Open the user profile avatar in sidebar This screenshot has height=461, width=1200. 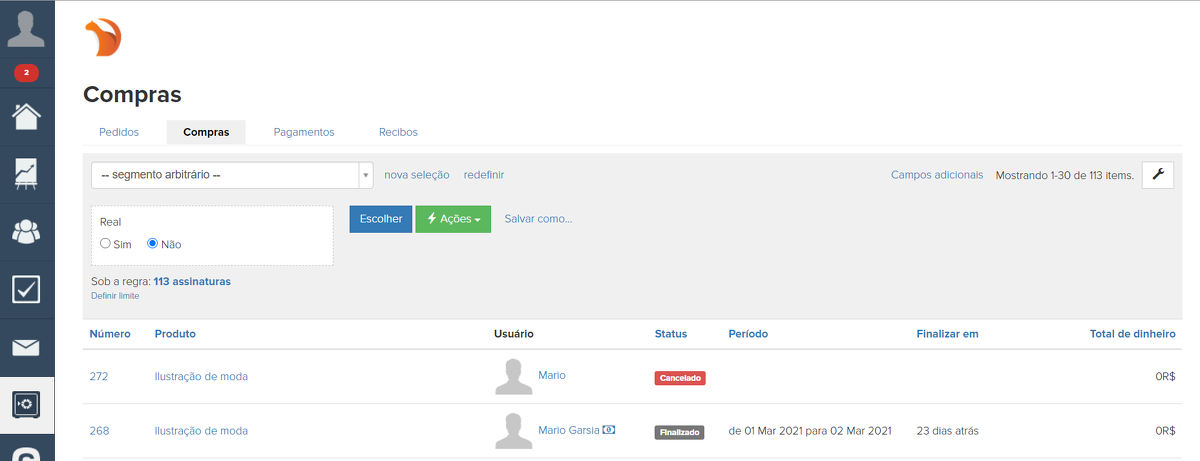tap(26, 27)
